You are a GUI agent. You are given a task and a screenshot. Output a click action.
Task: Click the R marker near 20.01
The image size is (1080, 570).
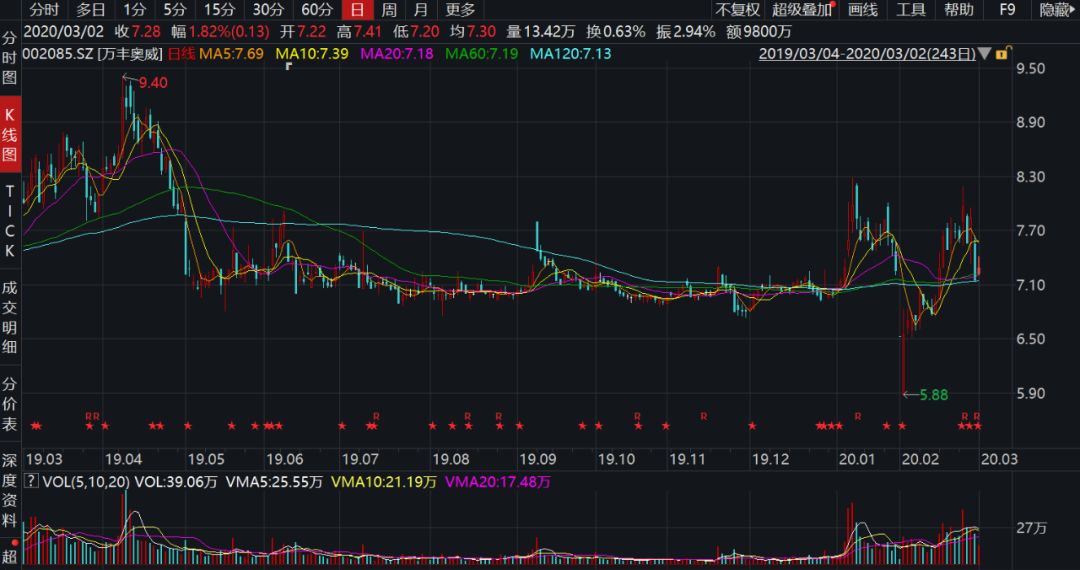click(857, 415)
